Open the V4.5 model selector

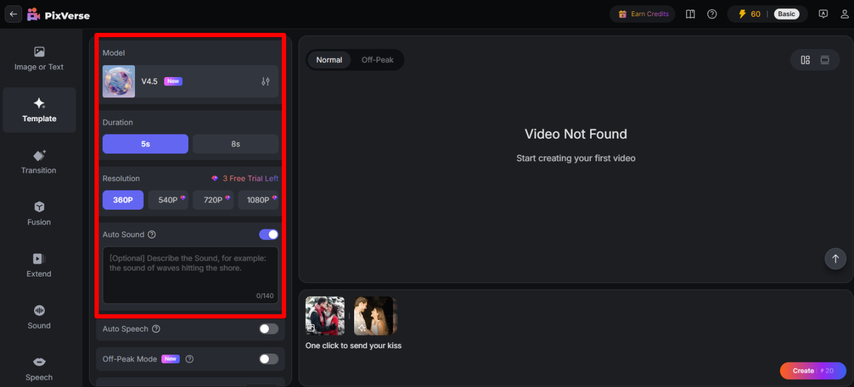pyautogui.click(x=191, y=82)
